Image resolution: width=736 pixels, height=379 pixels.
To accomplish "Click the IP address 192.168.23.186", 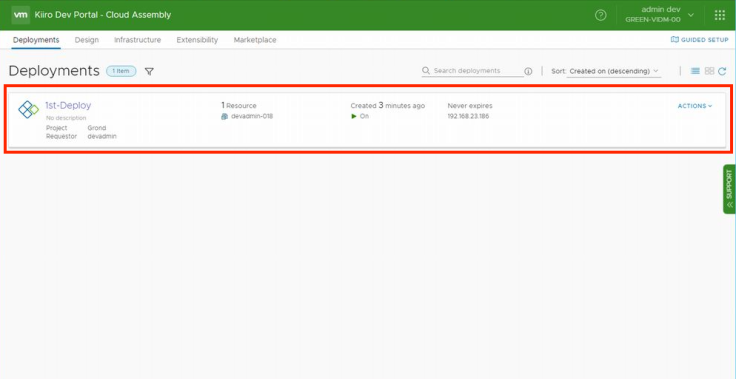I will [468, 116].
